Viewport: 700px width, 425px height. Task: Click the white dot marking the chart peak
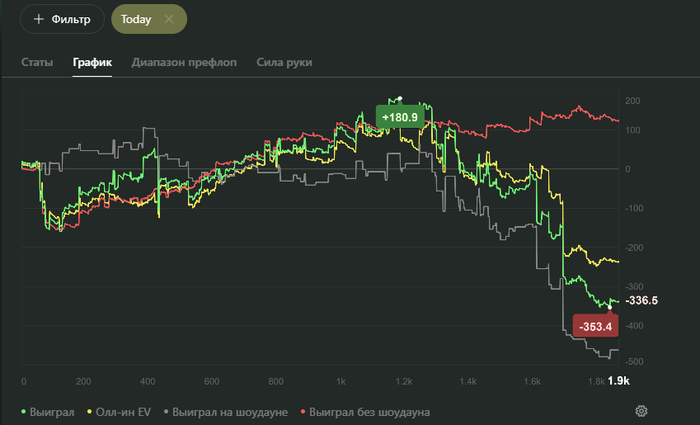coord(400,98)
